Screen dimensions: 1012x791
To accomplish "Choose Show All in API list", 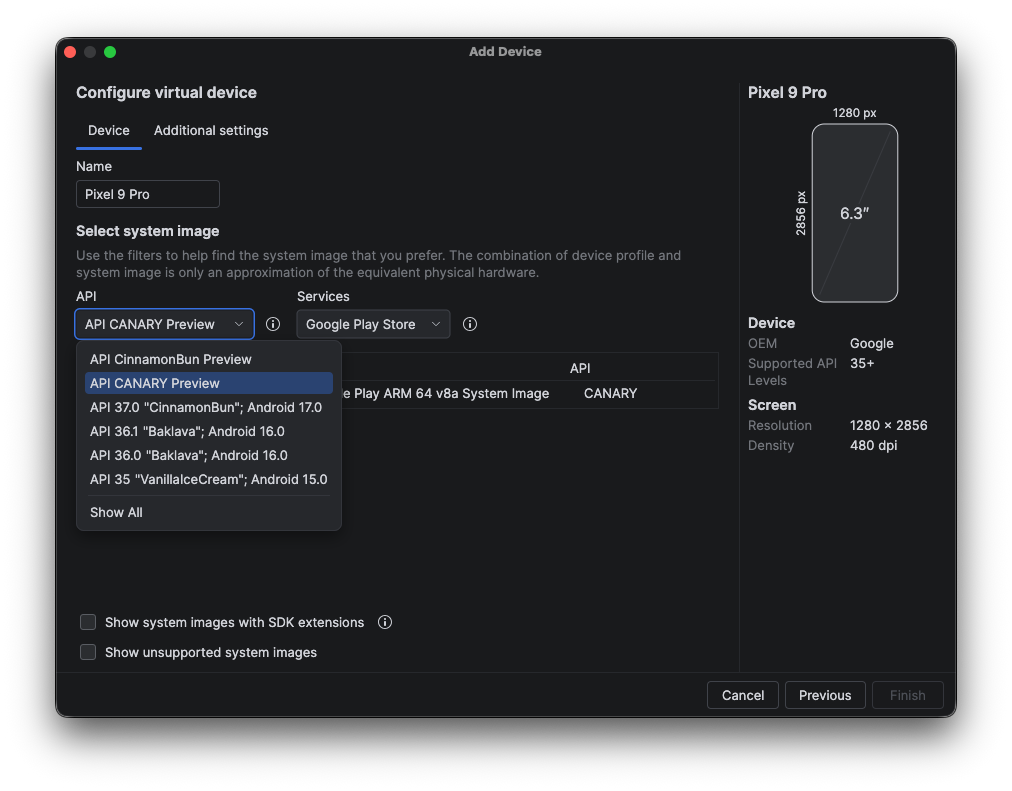I will [x=208, y=512].
